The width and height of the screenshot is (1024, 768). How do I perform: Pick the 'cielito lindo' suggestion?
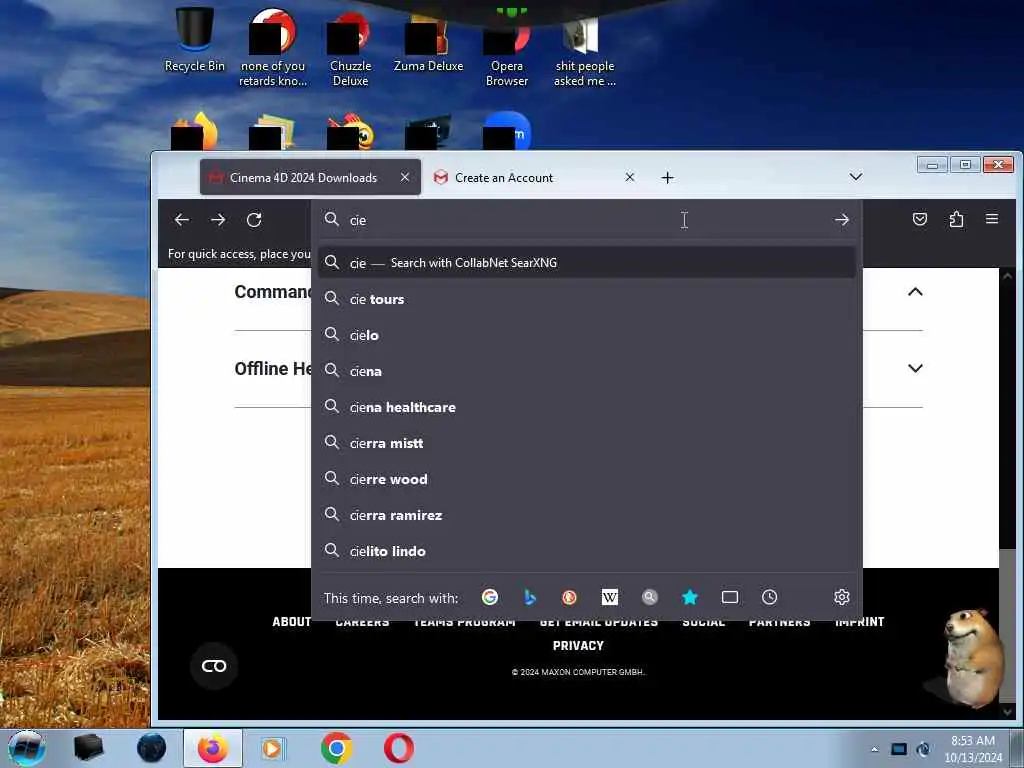pos(586,551)
